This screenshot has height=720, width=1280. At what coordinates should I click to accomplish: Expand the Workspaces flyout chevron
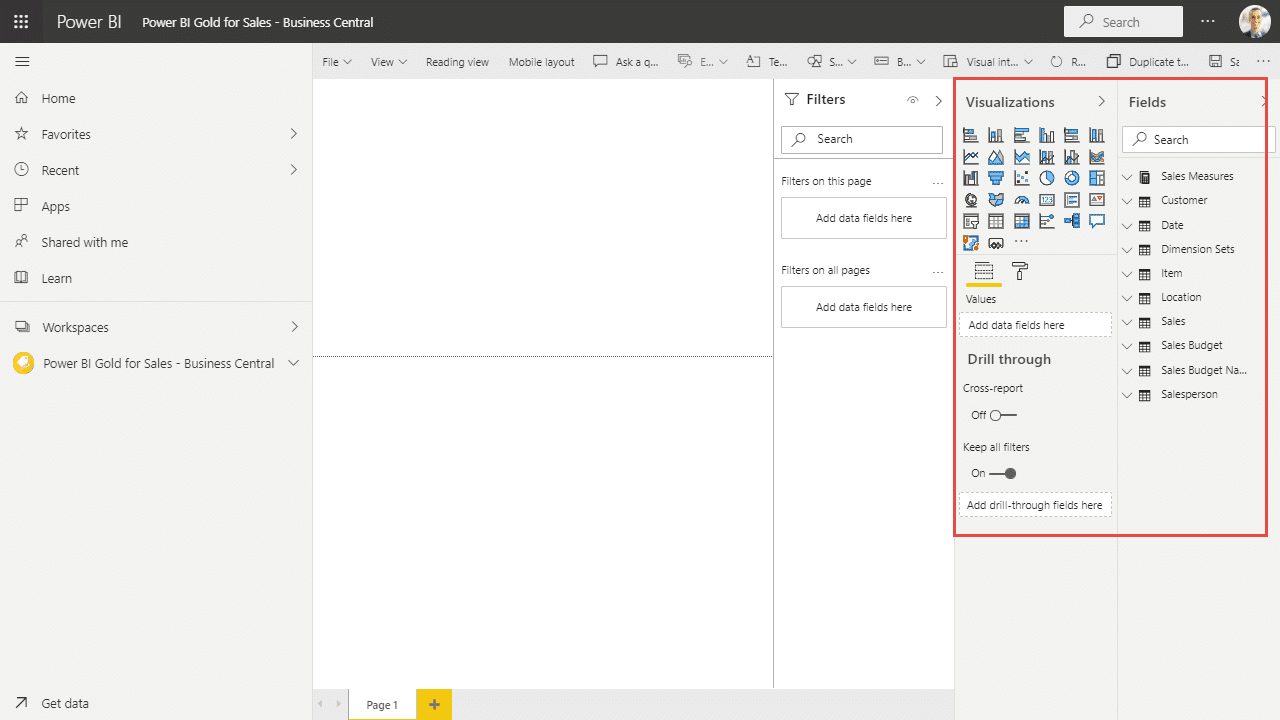[x=294, y=327]
